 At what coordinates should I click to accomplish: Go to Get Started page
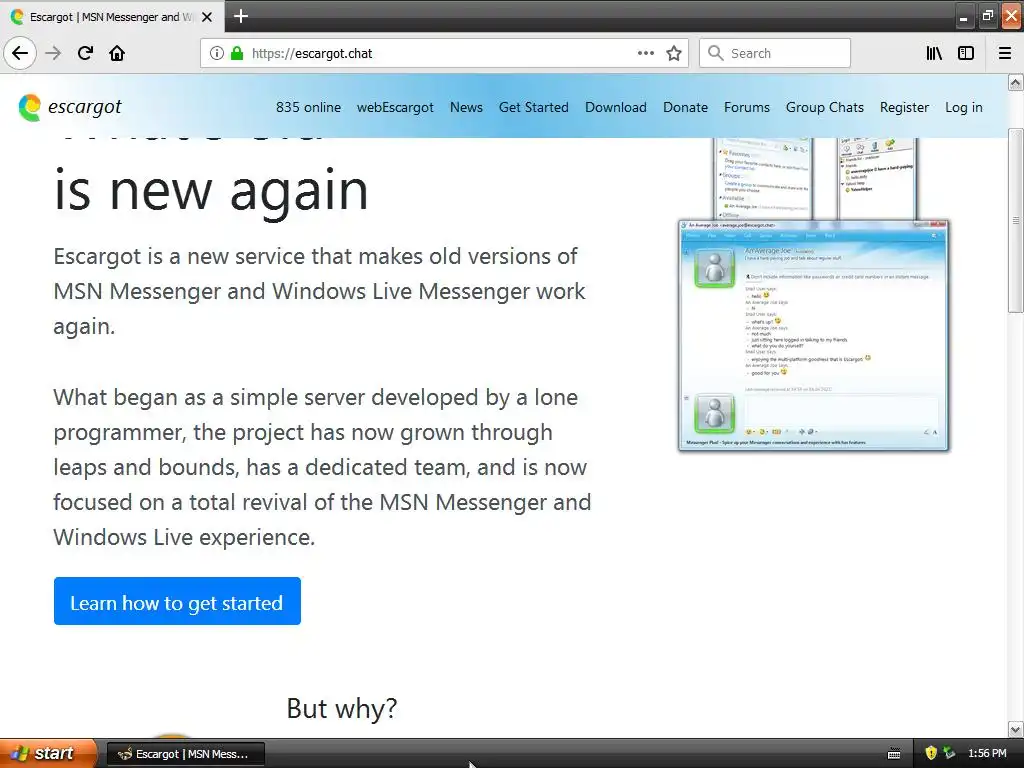pos(534,107)
